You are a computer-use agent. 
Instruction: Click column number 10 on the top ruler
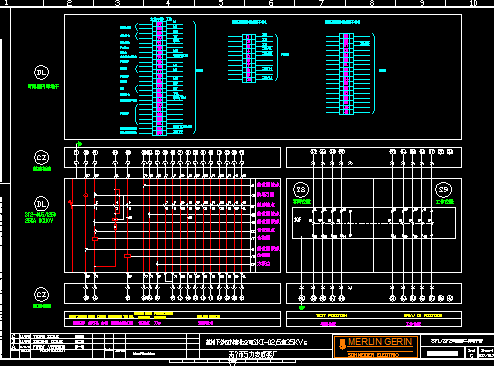click(473, 3)
